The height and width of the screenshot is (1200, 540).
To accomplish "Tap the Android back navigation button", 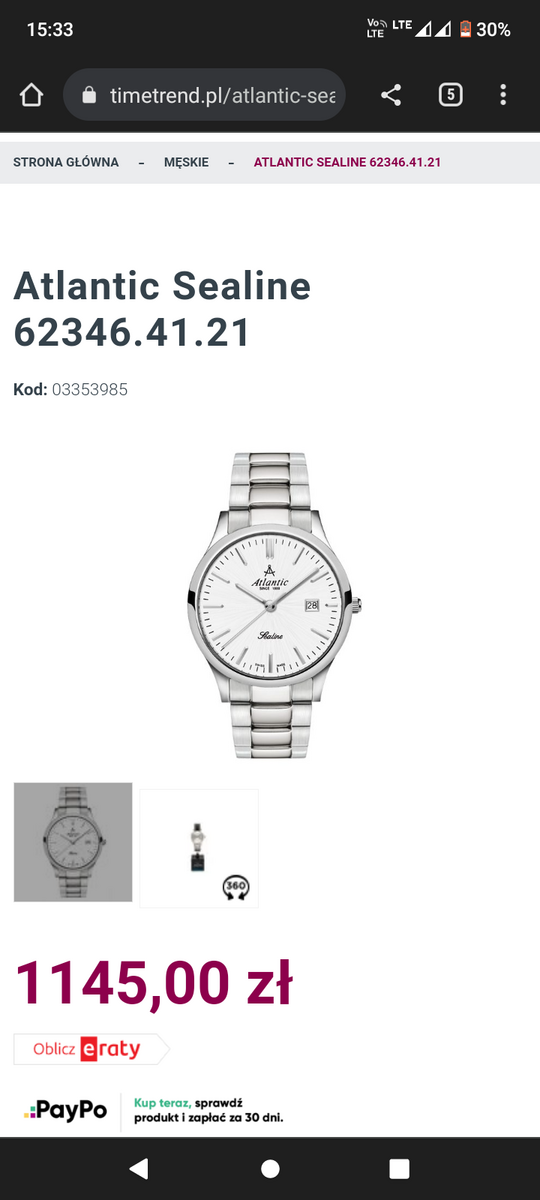I will pyautogui.click(x=139, y=1168).
